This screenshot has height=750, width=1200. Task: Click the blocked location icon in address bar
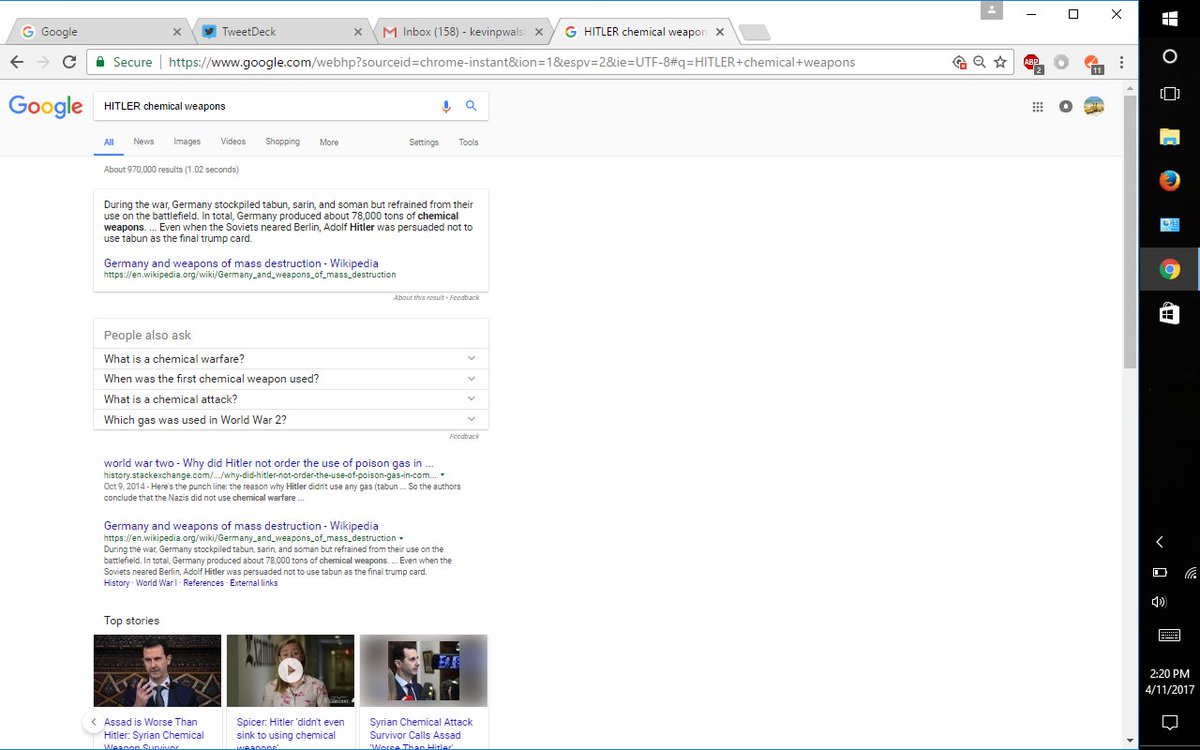(x=960, y=62)
